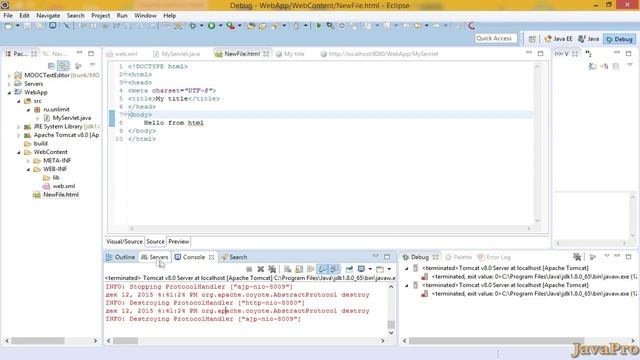640x360 pixels.
Task: Toggle Link with Editor in Package Explorer
Action: click(x=63, y=66)
